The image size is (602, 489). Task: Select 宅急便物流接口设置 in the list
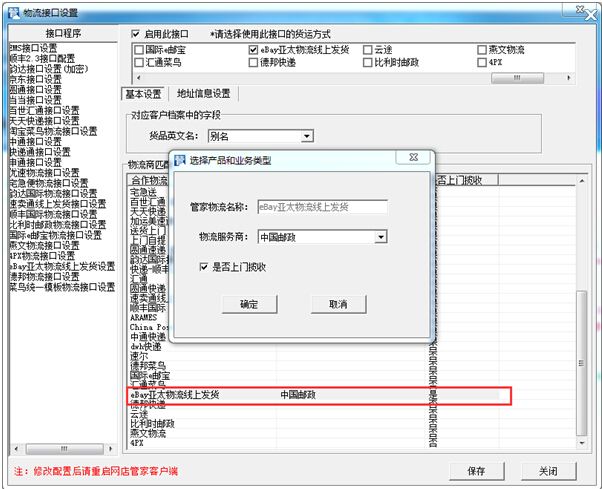pos(49,183)
